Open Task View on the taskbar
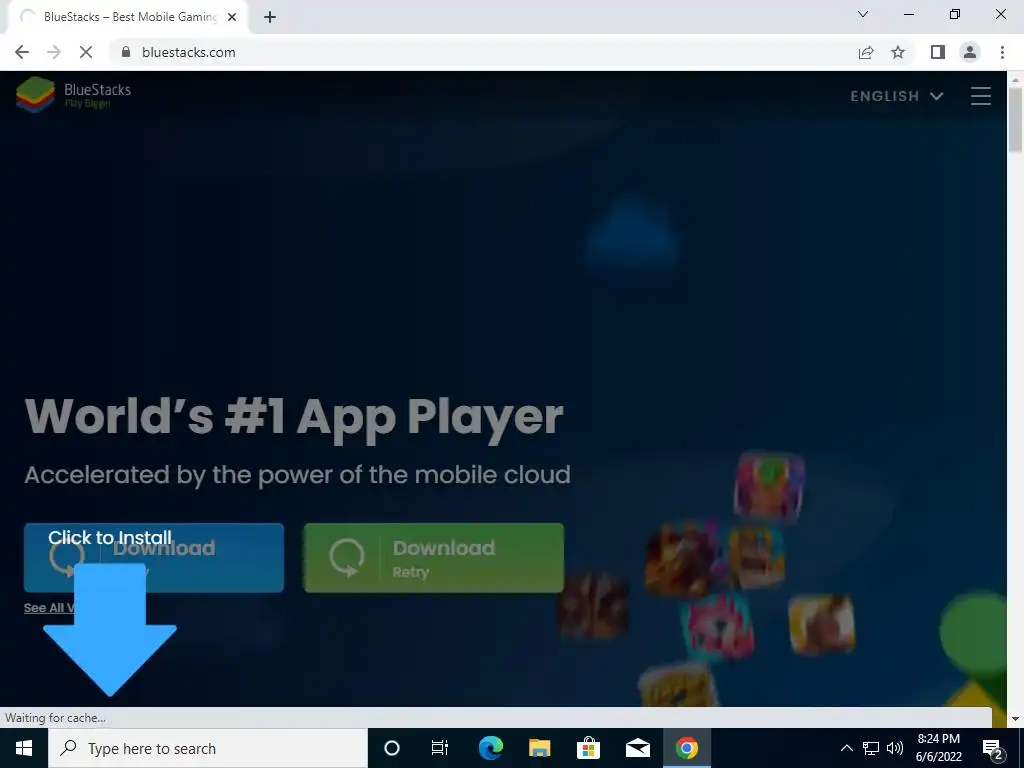 440,748
